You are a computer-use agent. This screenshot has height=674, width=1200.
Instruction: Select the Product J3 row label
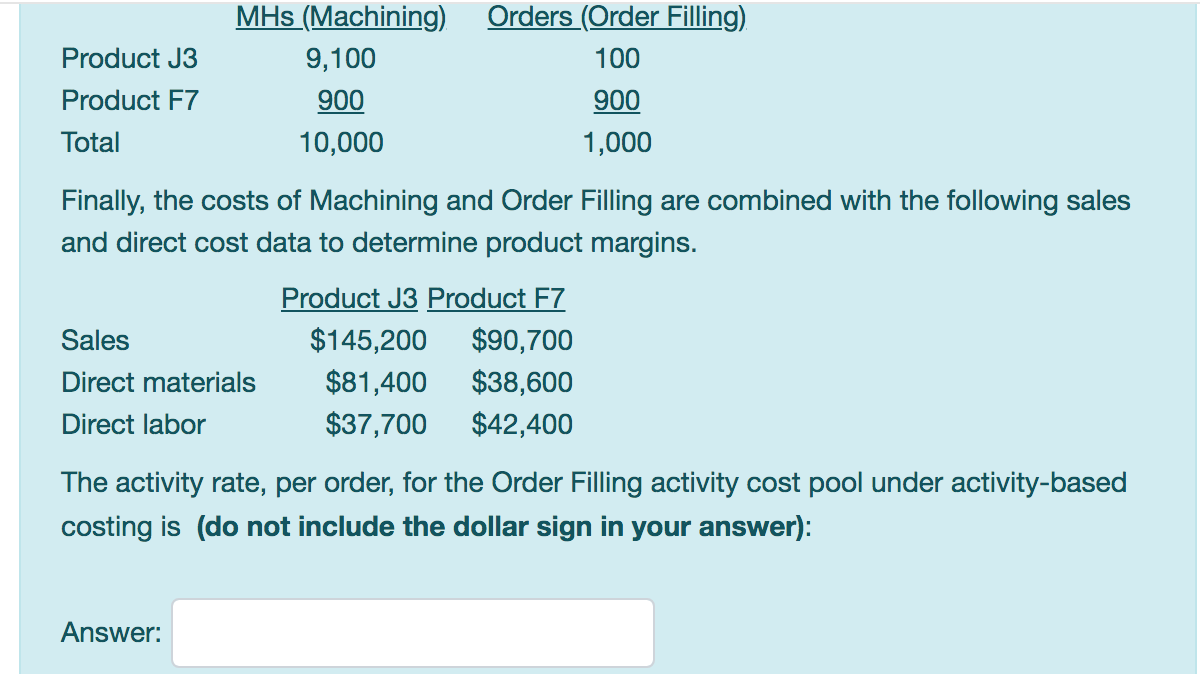[129, 58]
